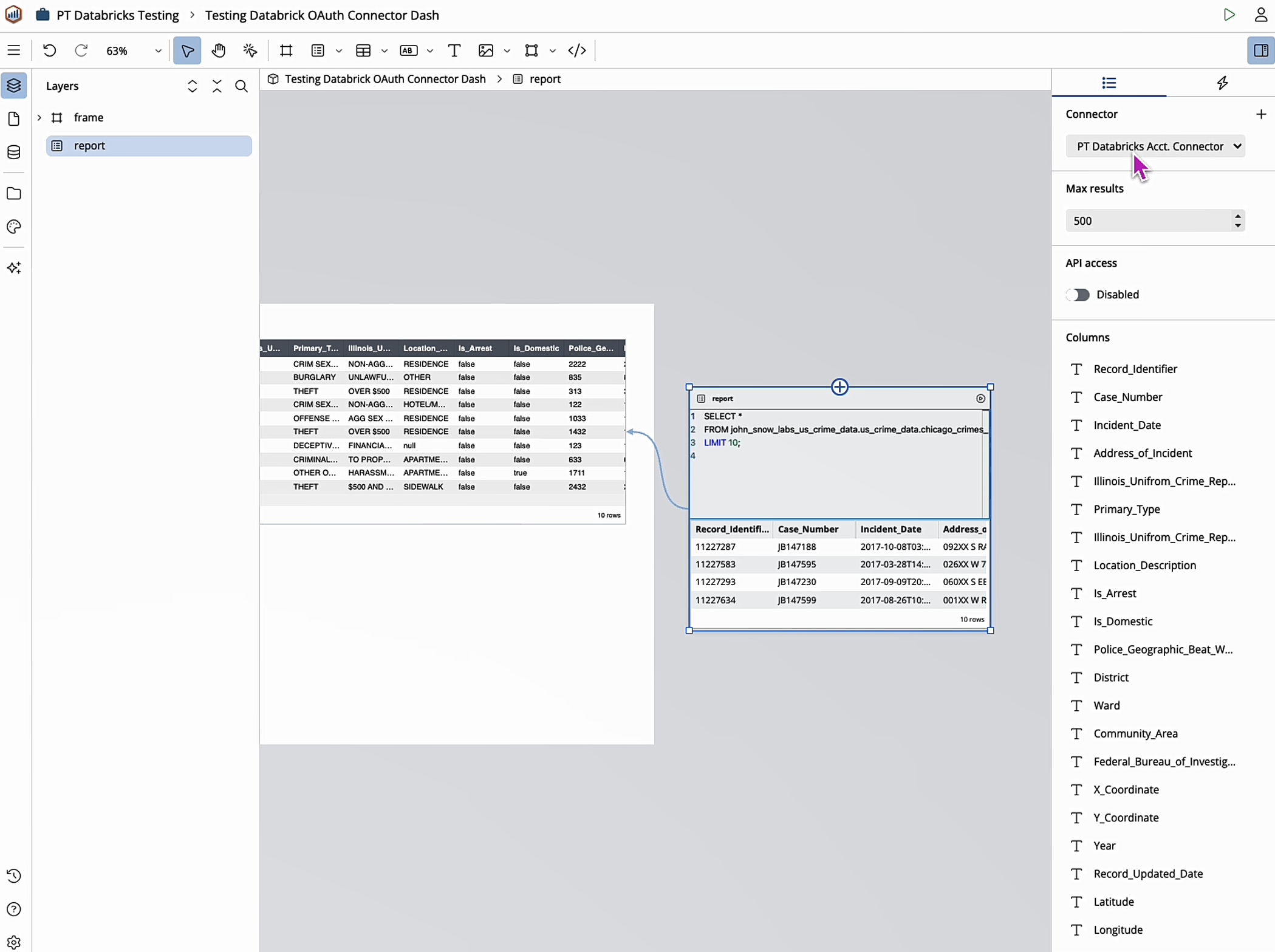Add a new connector with plus
The height and width of the screenshot is (952, 1275).
[x=1261, y=114]
